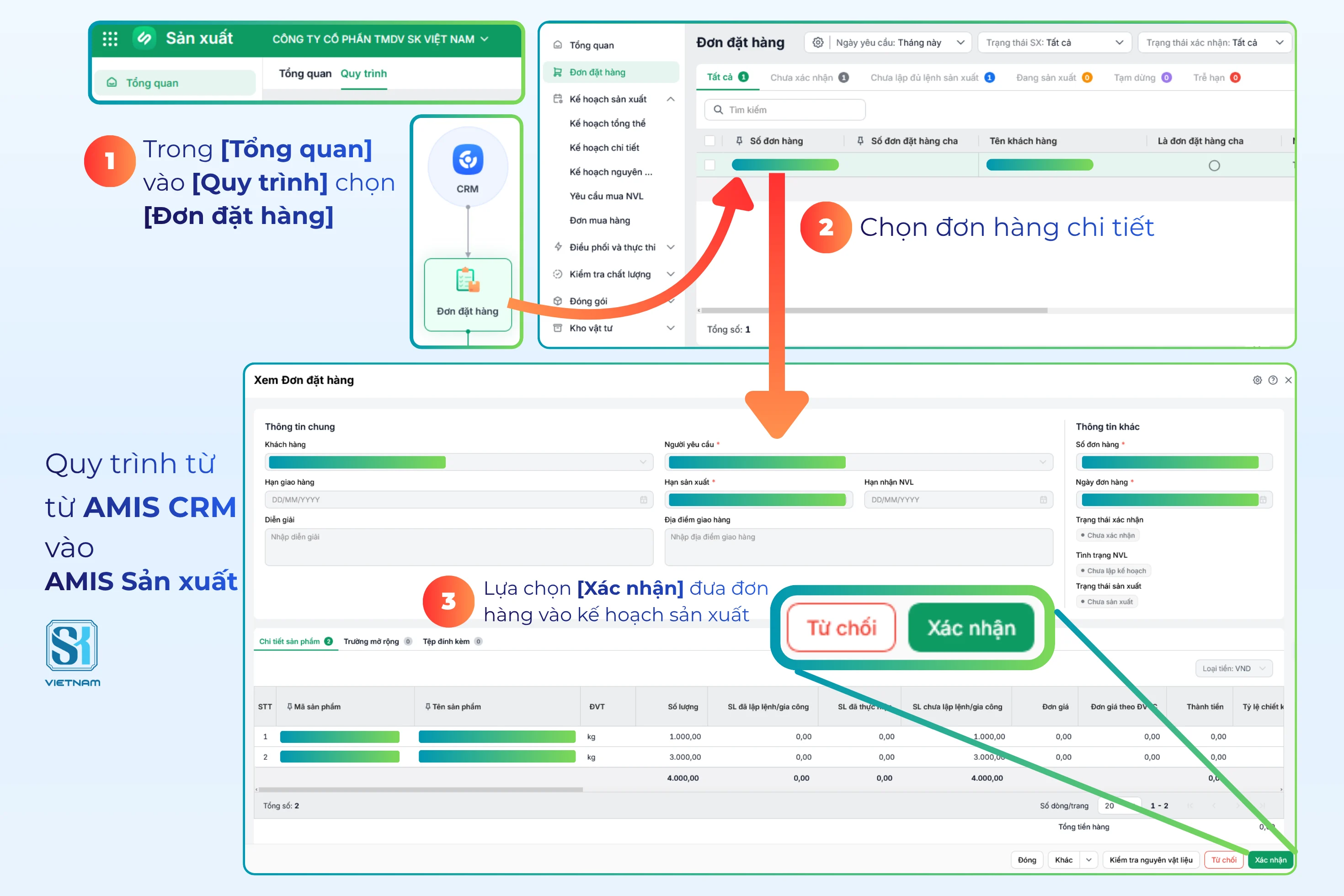Open Trạng thái xác nhận filter dropdown

(x=1214, y=43)
